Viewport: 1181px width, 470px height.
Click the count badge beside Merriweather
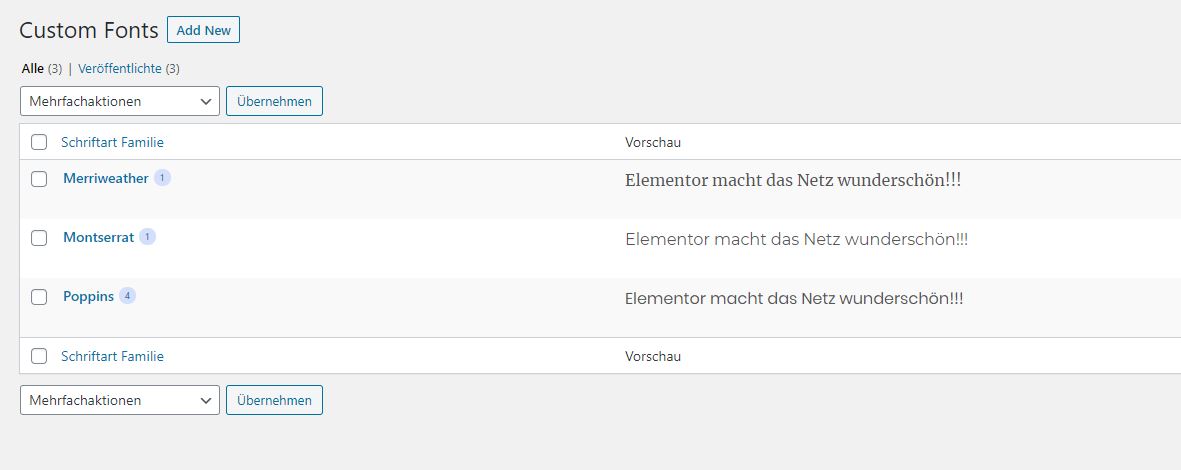pyautogui.click(x=162, y=178)
